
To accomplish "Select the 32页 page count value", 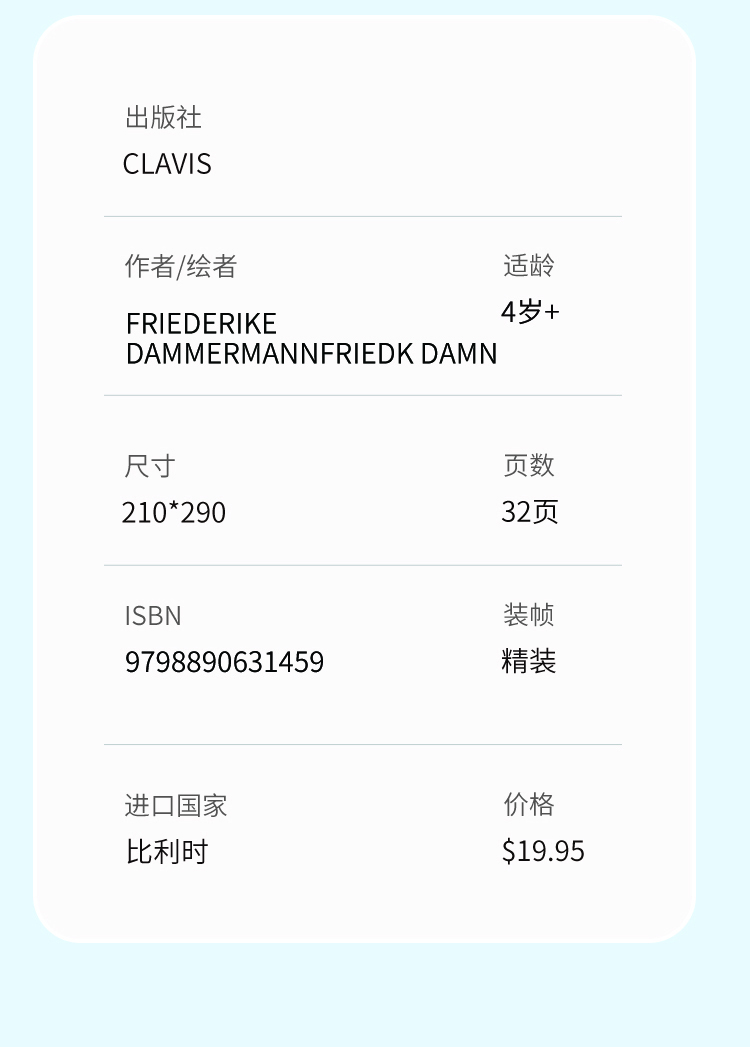I will [x=530, y=511].
